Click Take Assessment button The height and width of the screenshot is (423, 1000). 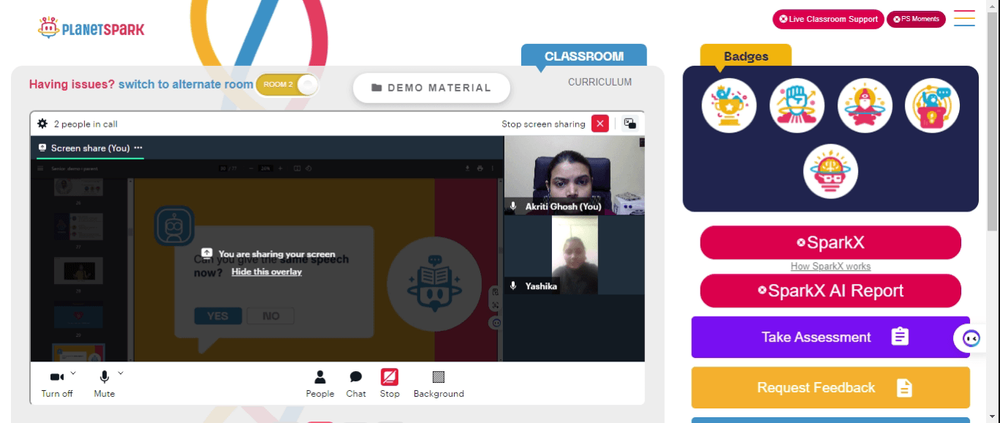[x=830, y=337]
